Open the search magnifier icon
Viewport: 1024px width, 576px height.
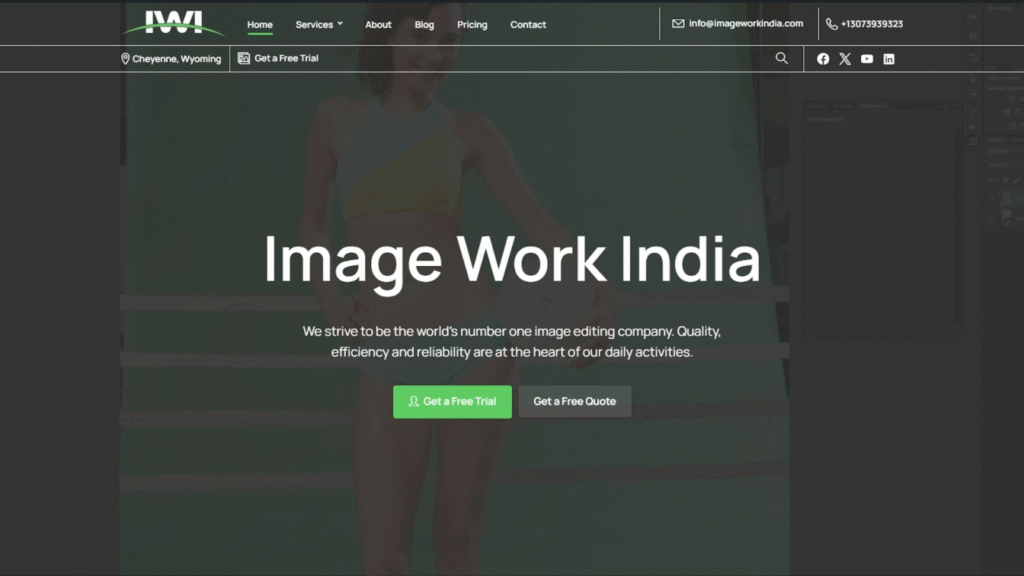tap(782, 58)
